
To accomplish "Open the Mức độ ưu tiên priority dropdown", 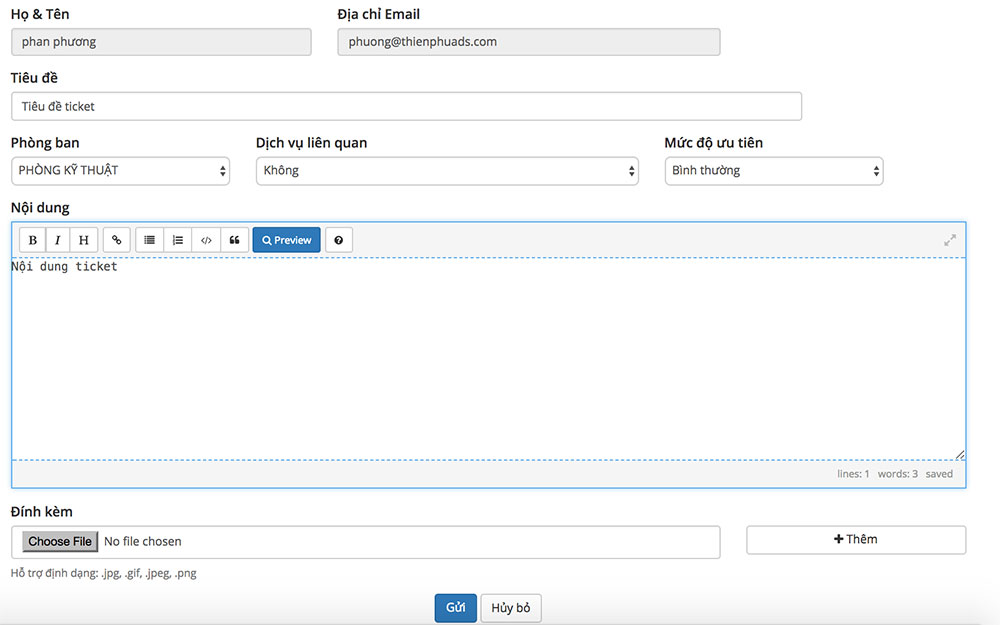I will (773, 171).
